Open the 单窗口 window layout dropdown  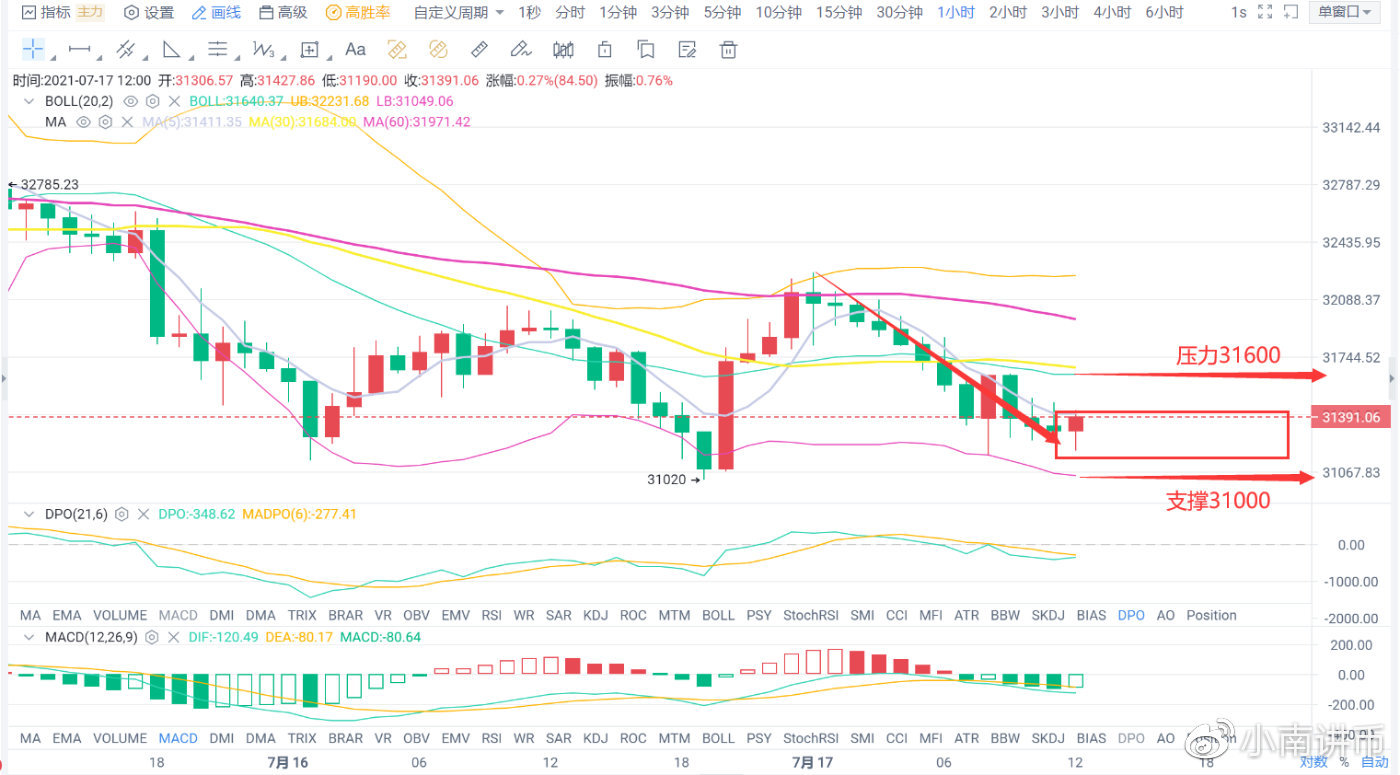click(1344, 13)
